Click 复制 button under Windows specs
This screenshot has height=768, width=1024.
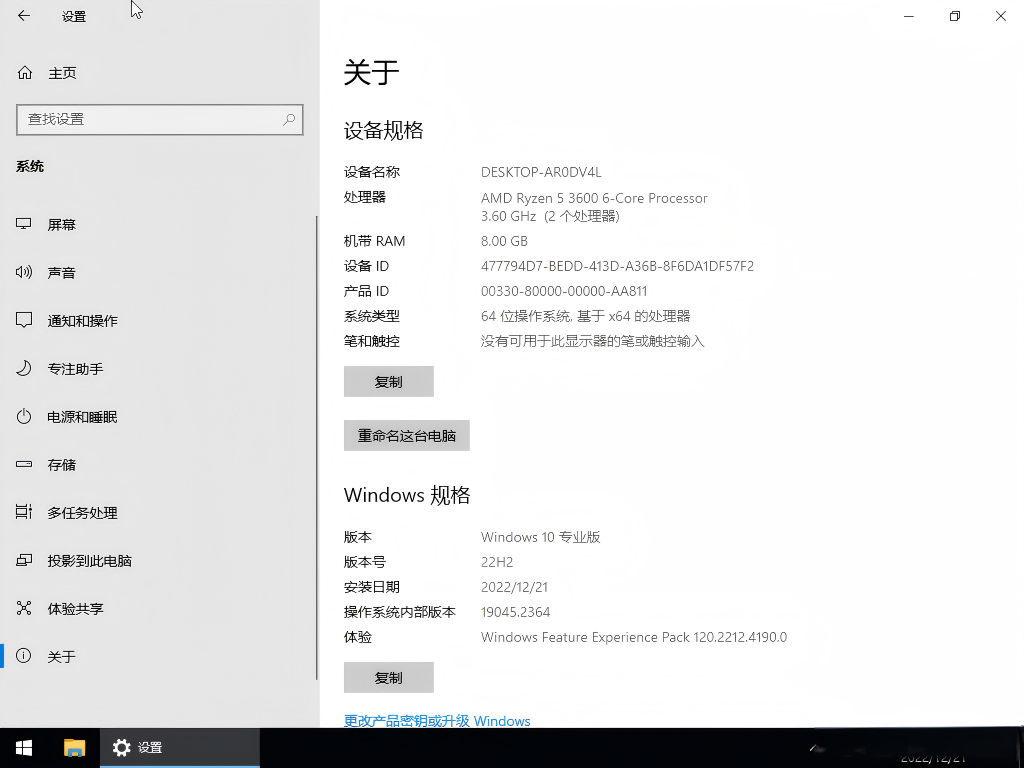388,678
